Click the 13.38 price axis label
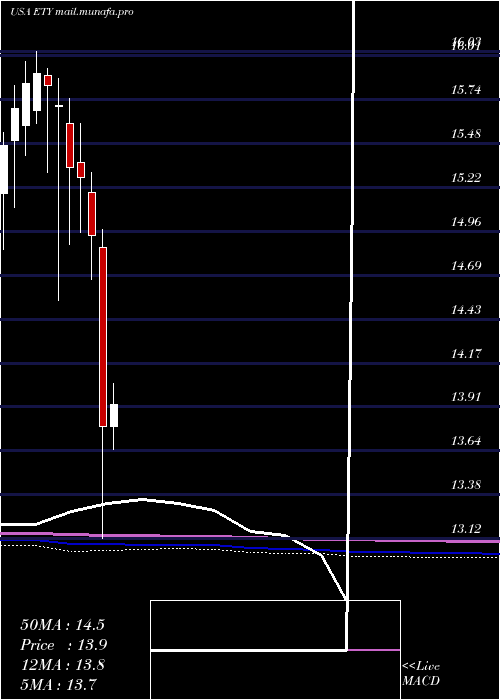Screen dimensions: 500x700 tap(466, 484)
